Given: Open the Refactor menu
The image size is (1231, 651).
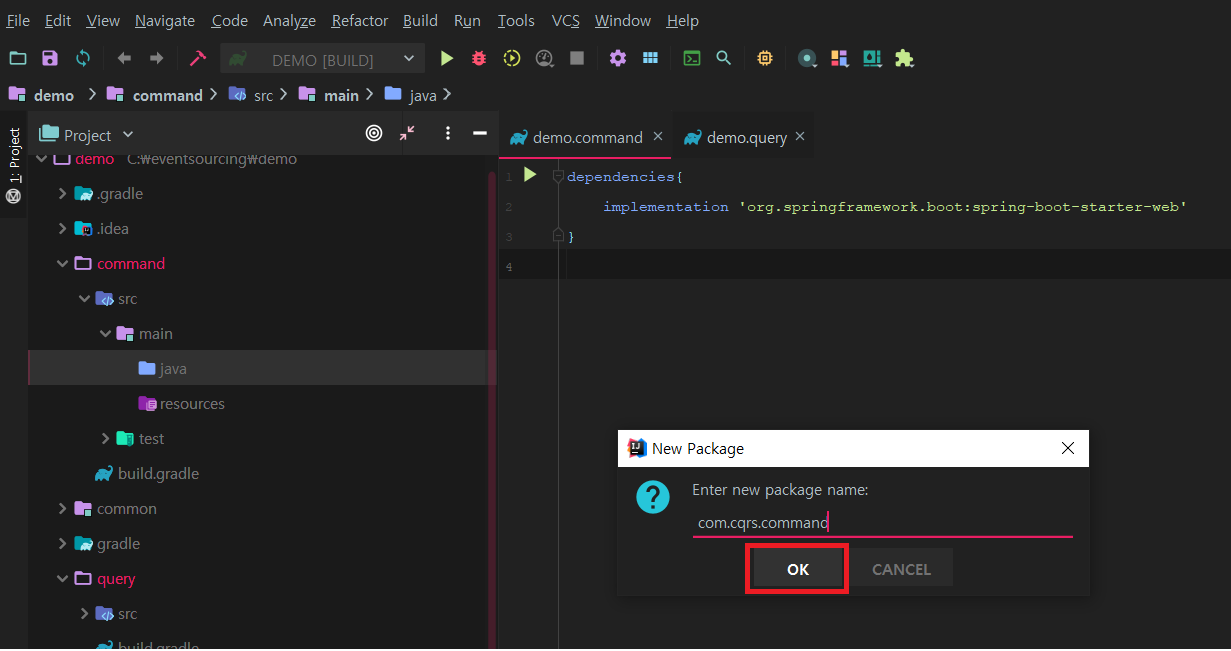Looking at the screenshot, I should point(360,20).
